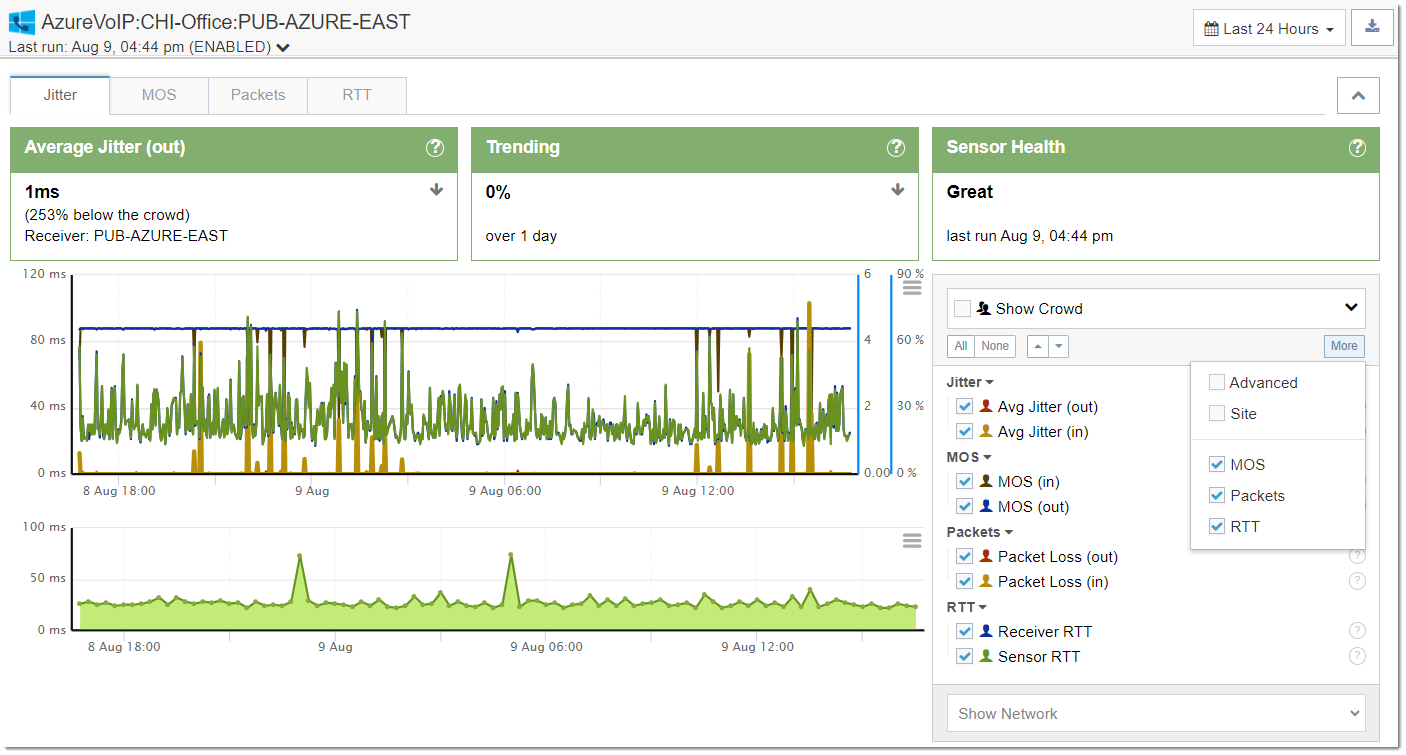Toggle the Show Crowd checkbox
Screen dimensions: 1406x755
point(963,308)
